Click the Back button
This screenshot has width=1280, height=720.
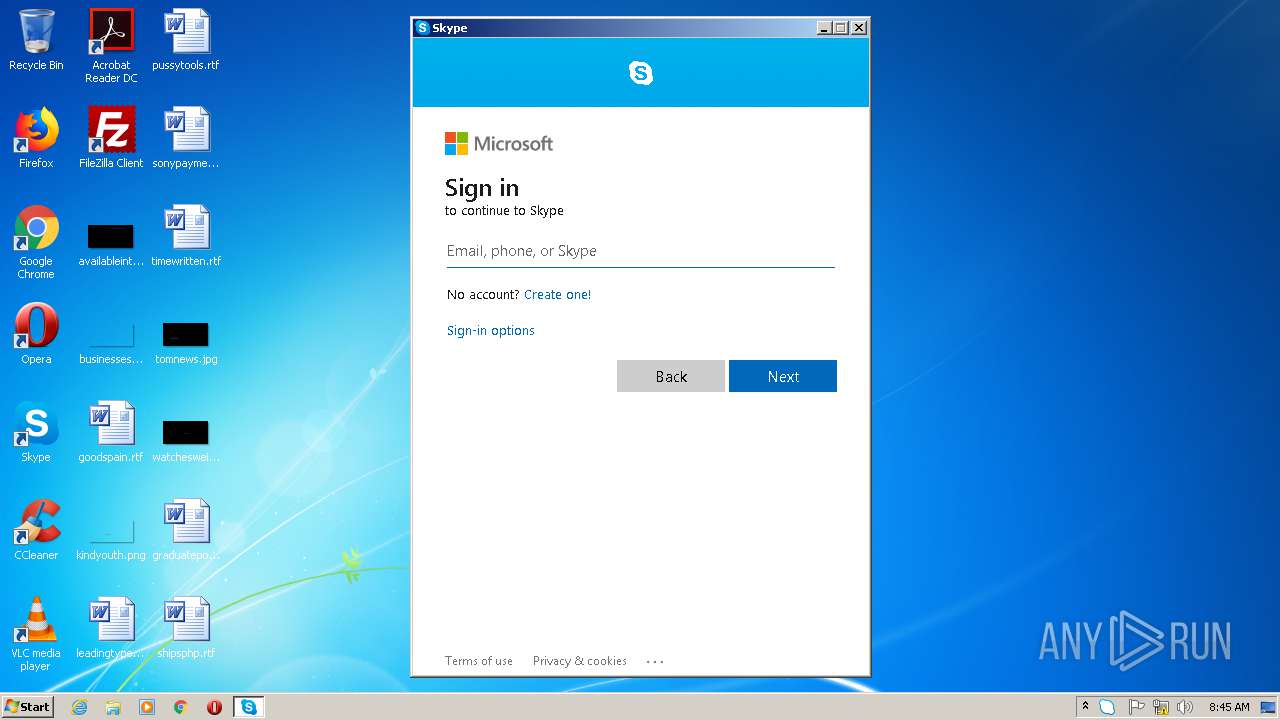point(671,376)
